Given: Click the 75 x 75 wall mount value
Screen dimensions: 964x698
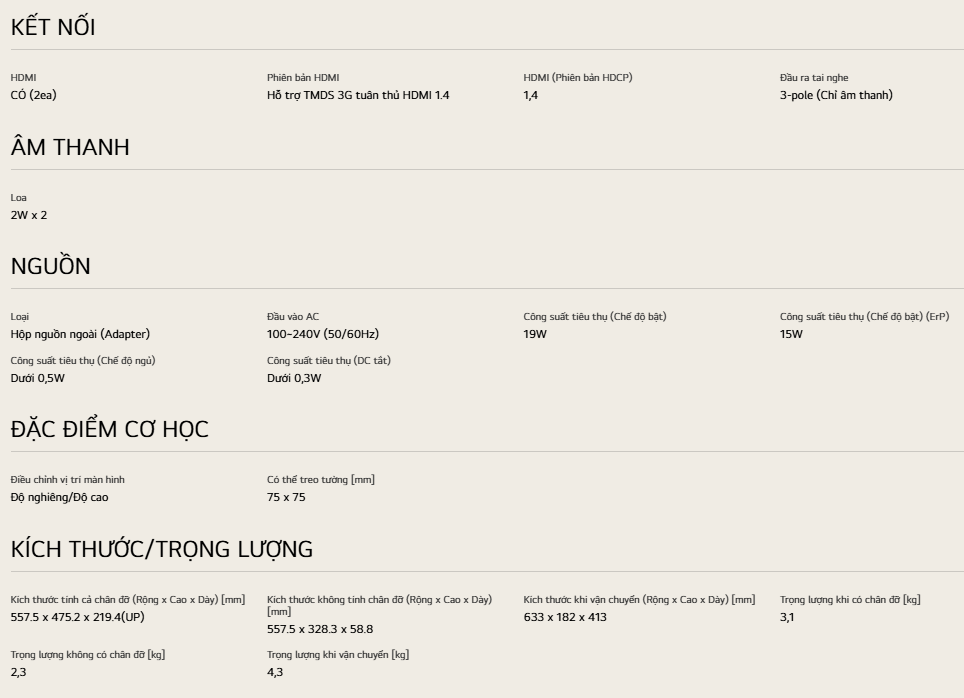Looking at the screenshot, I should click(x=286, y=497).
